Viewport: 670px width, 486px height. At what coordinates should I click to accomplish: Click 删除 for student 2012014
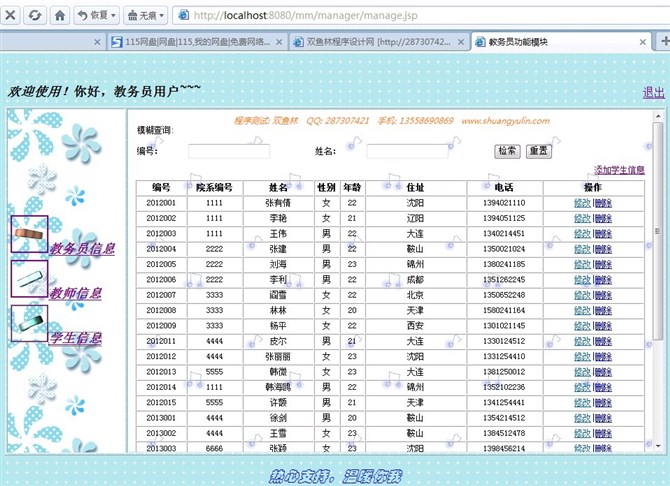pyautogui.click(x=603, y=387)
